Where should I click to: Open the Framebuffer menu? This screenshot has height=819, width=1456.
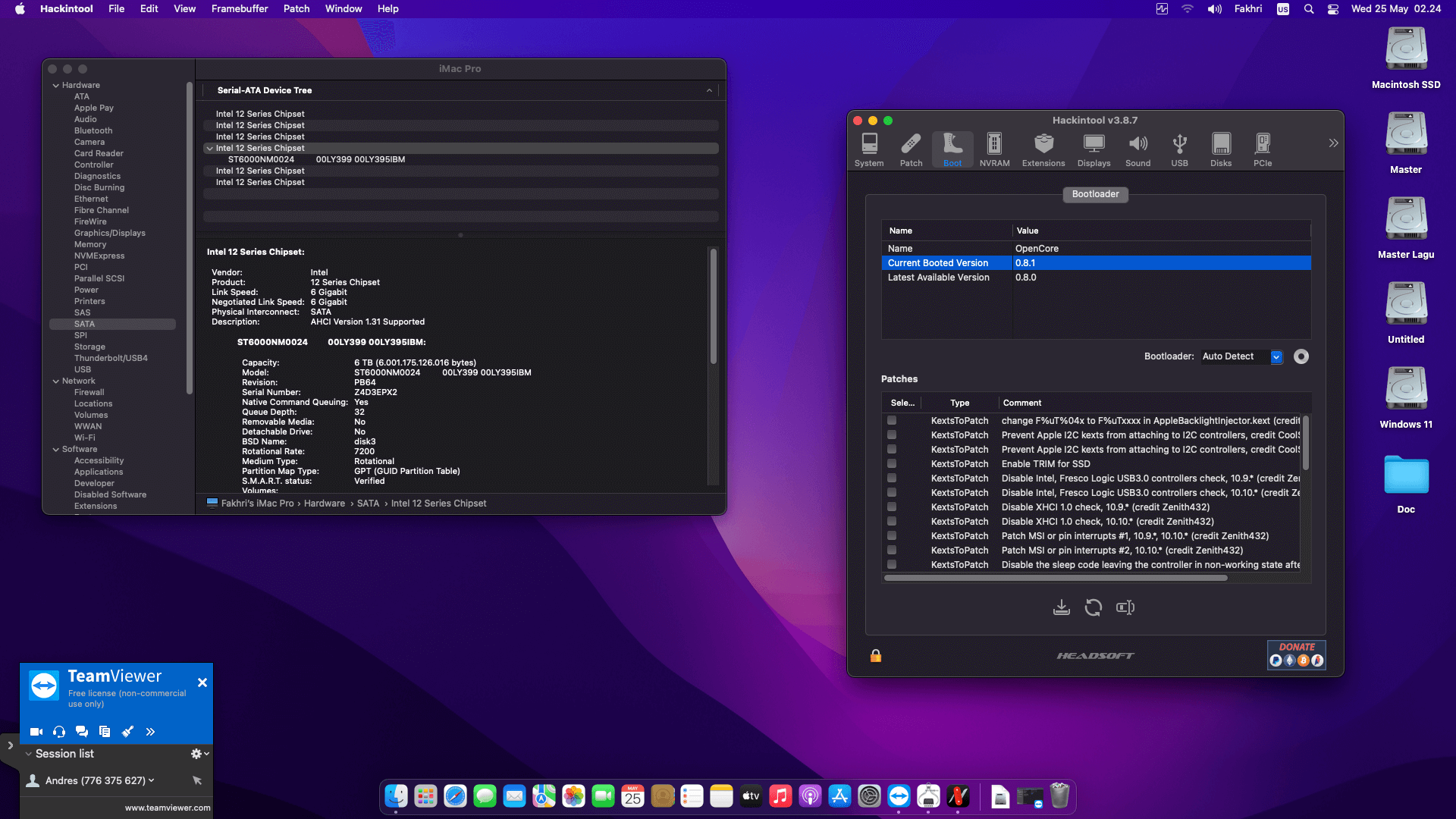[240, 9]
